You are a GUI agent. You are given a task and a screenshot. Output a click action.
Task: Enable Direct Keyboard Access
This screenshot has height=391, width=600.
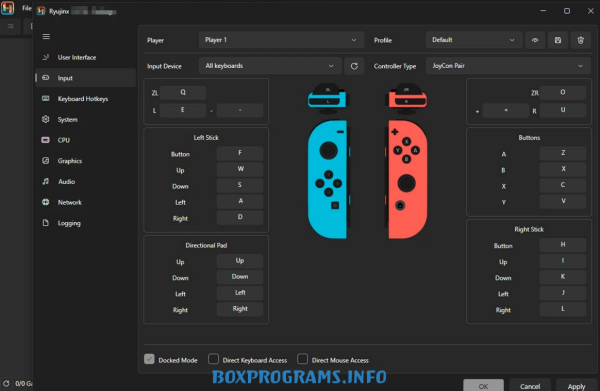coord(214,359)
